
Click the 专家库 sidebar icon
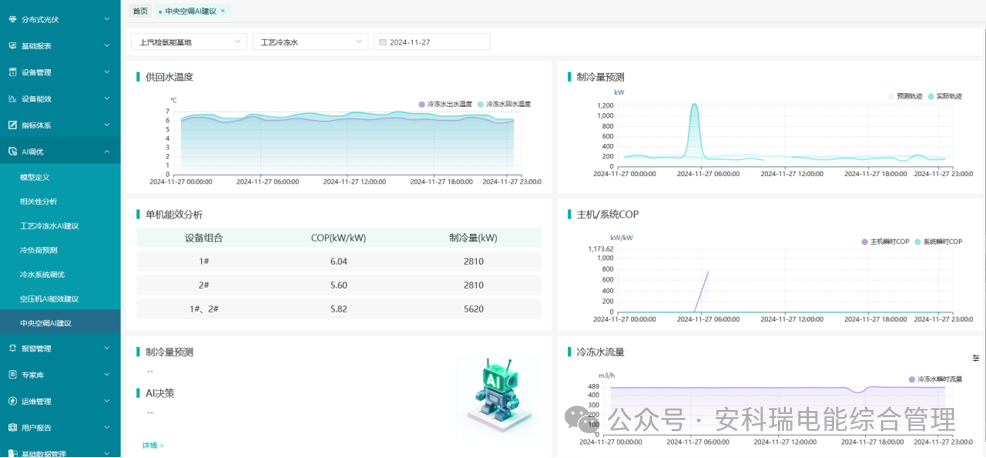[13, 374]
